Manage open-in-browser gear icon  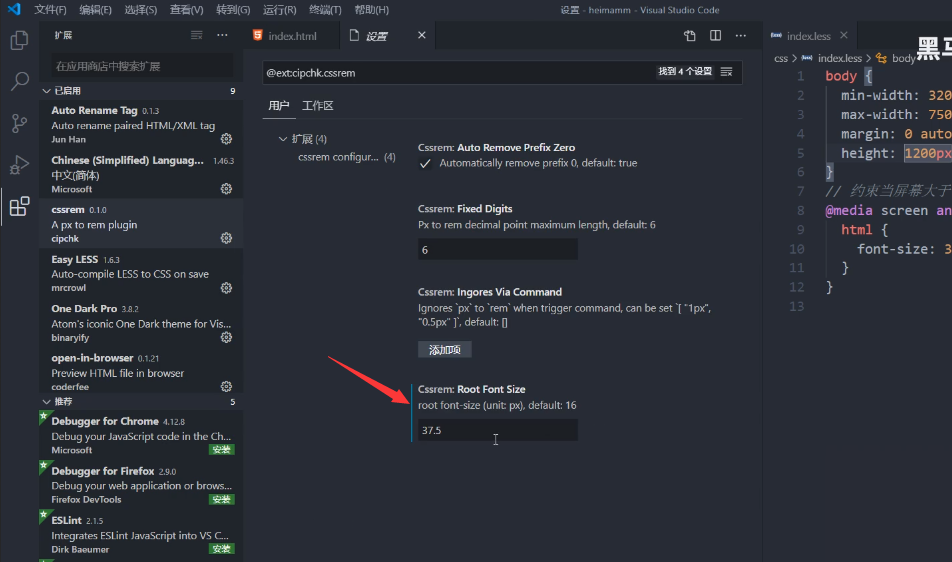click(x=226, y=387)
